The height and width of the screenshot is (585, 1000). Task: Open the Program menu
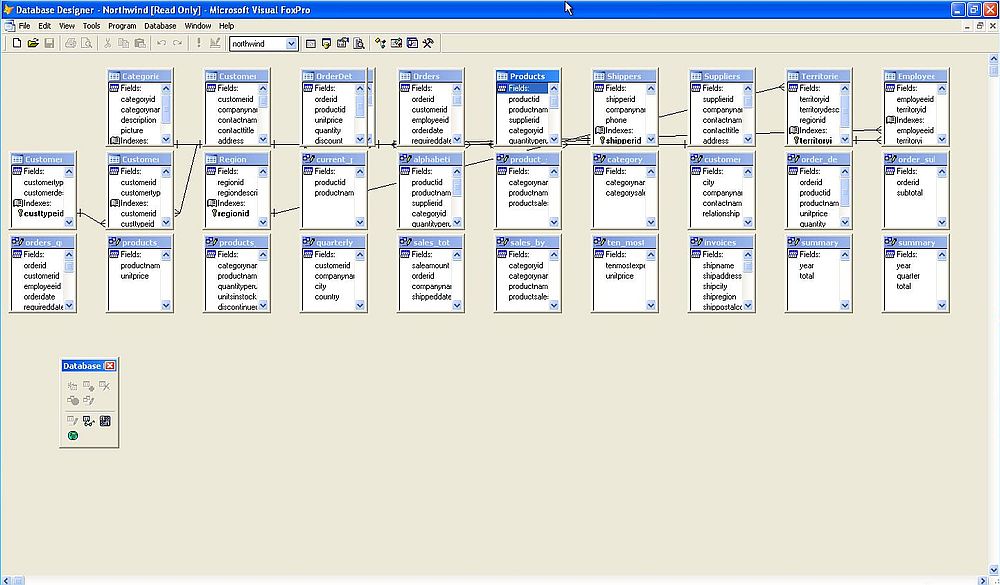coord(122,26)
